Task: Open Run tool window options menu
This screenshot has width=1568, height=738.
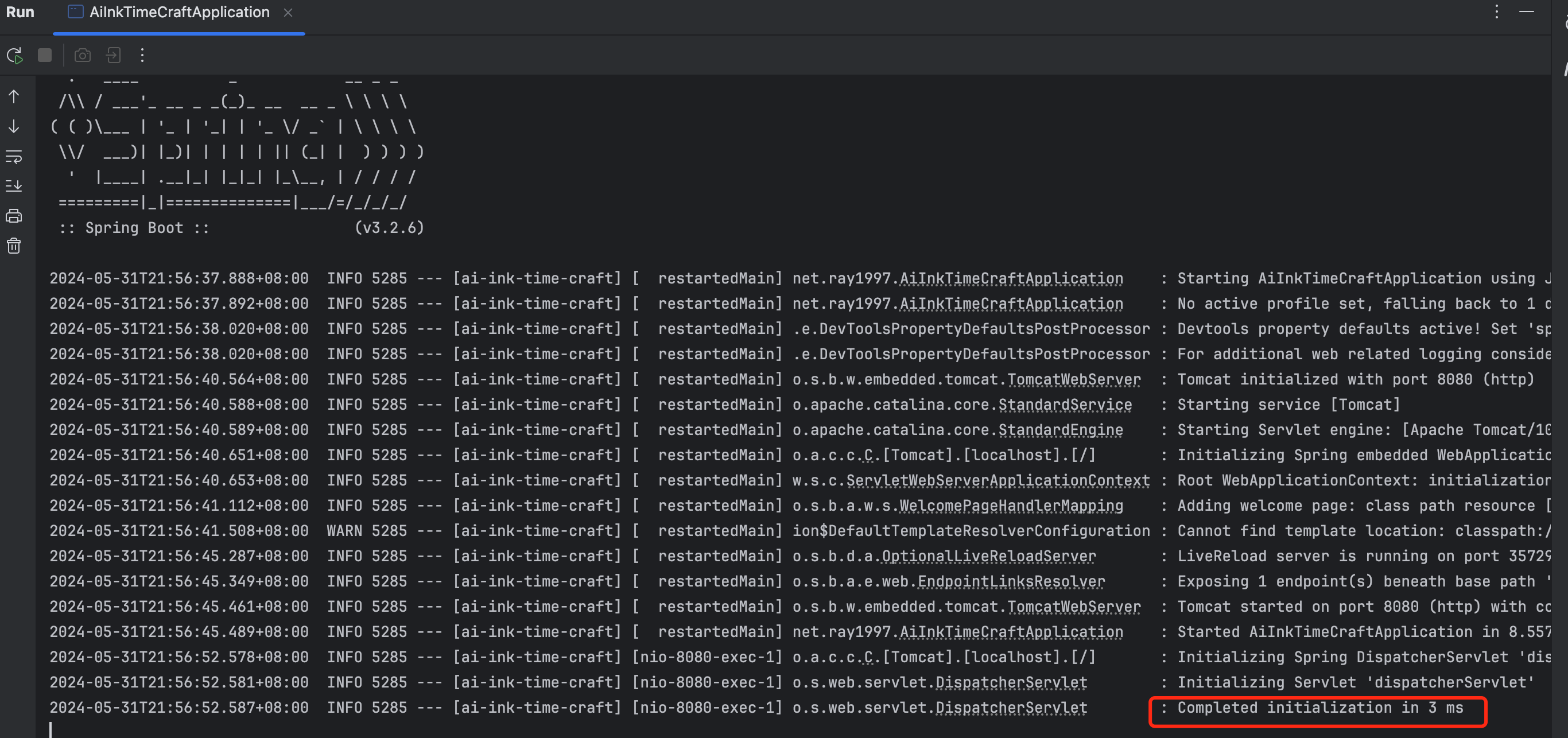Action: (x=1496, y=11)
